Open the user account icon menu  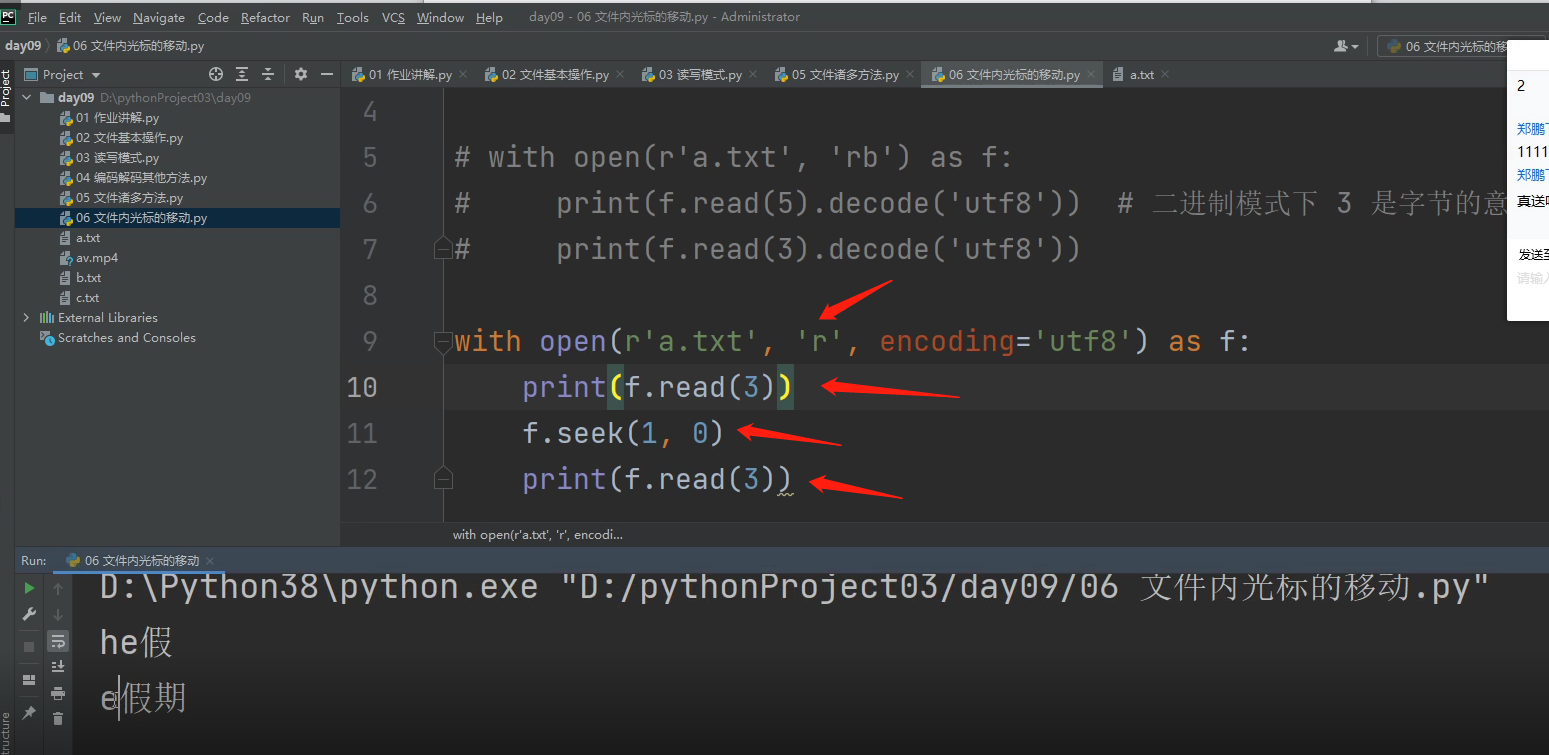1346,46
